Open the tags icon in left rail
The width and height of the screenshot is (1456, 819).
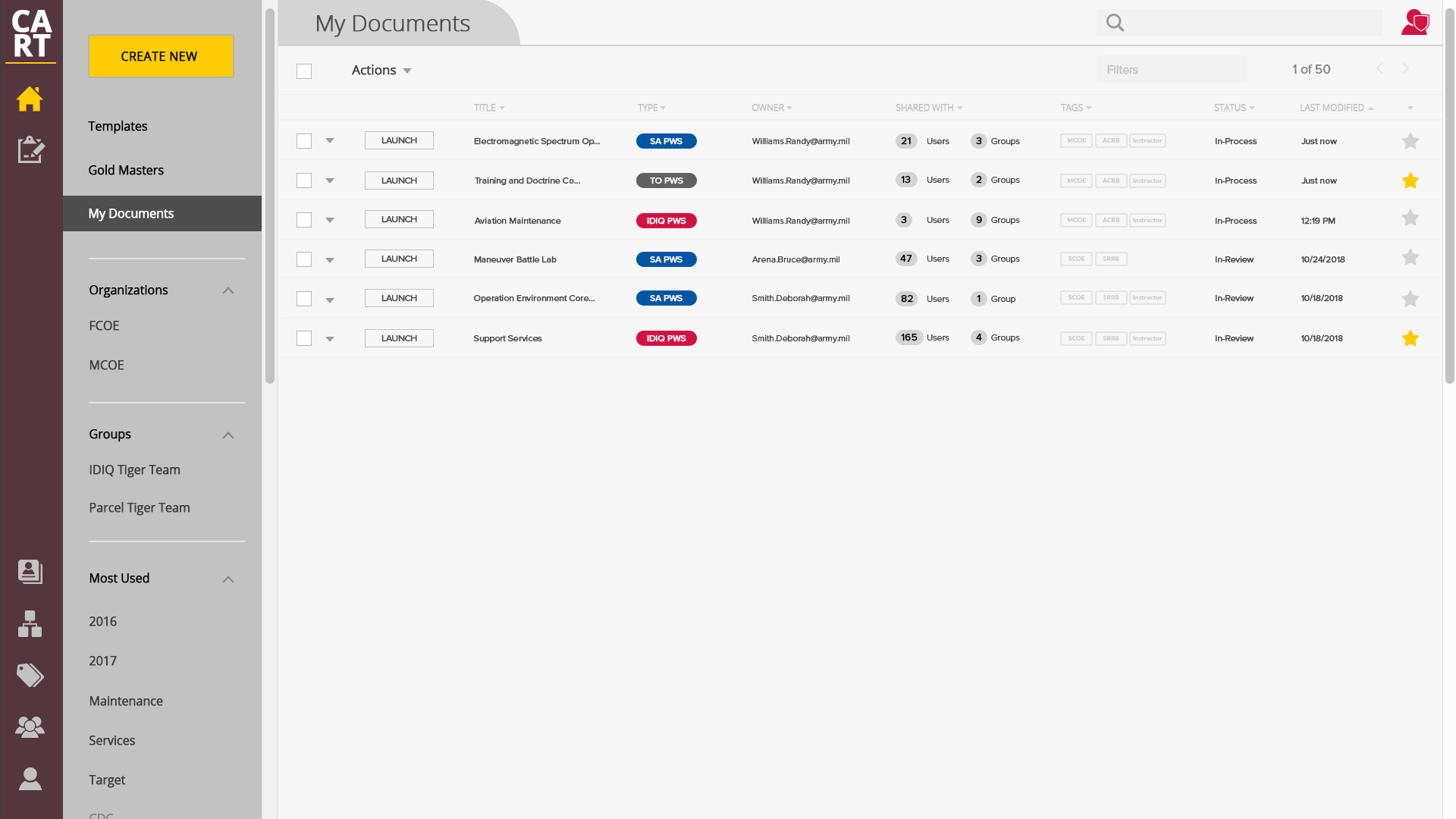[30, 675]
